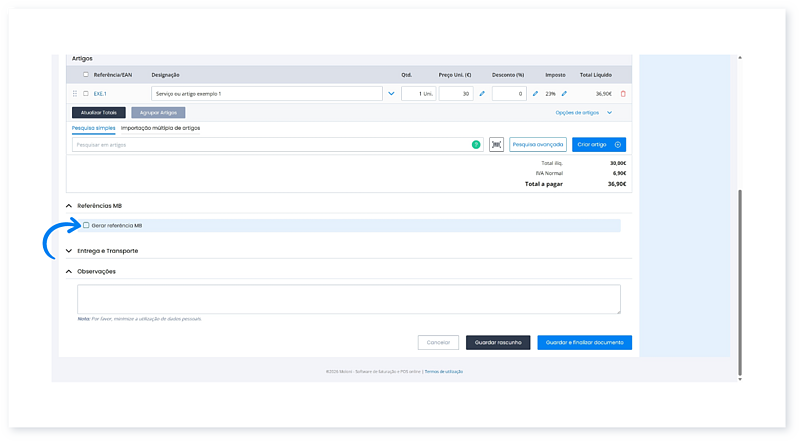Select the Pesquisa simples tab
The height and width of the screenshot is (442, 800).
tap(93, 128)
